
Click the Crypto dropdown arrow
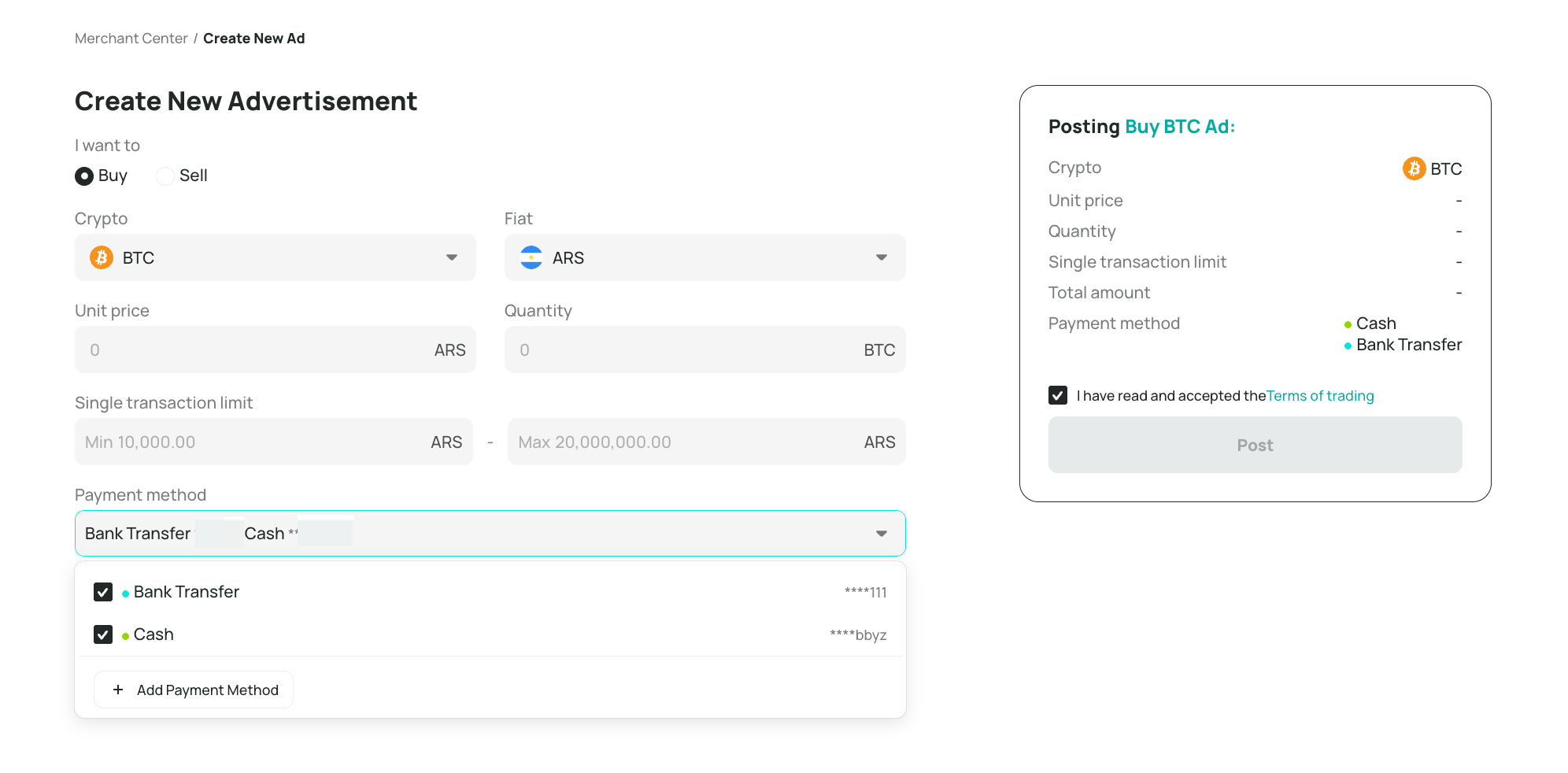[x=452, y=257]
